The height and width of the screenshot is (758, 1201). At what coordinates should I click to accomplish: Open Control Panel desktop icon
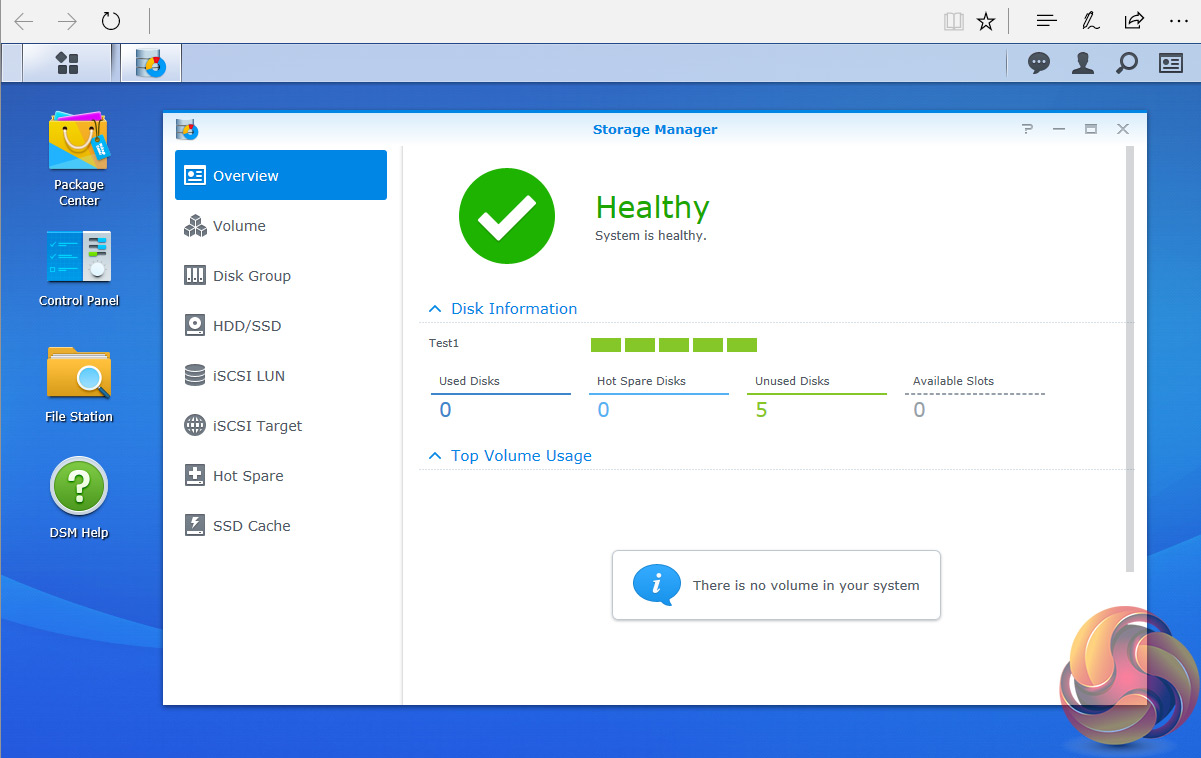pos(79,268)
